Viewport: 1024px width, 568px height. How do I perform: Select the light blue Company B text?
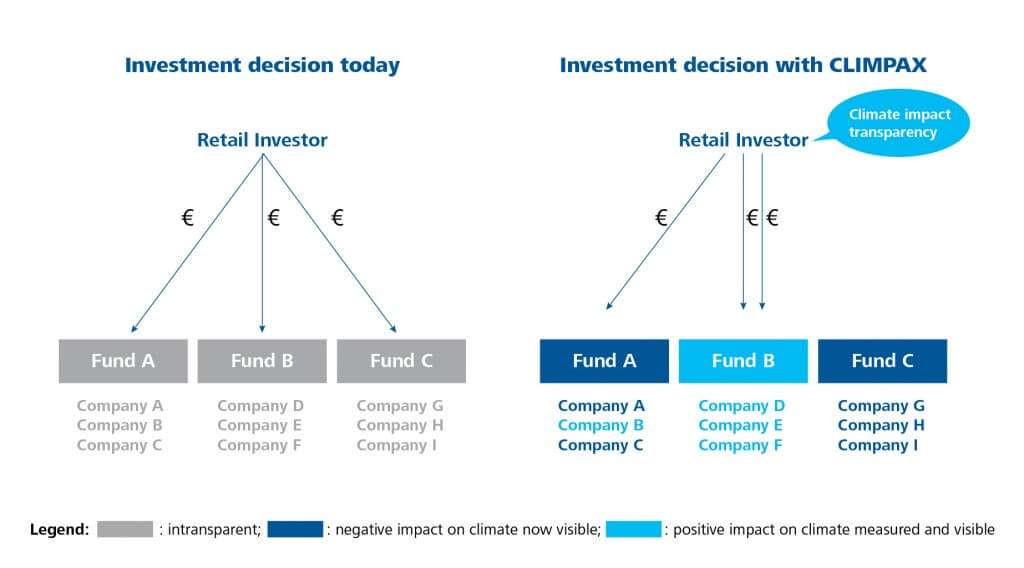pyautogui.click(x=601, y=425)
